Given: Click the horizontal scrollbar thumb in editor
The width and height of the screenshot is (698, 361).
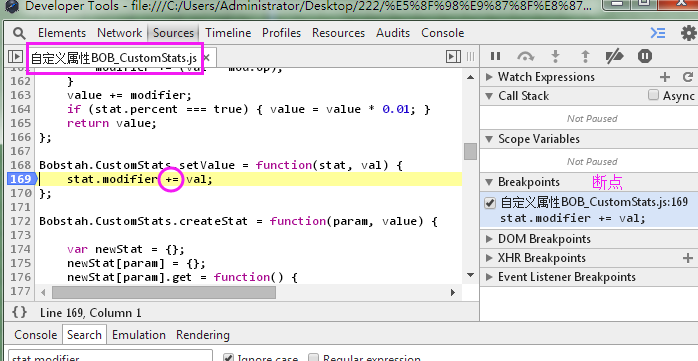Looking at the screenshot, I should tap(164, 292).
